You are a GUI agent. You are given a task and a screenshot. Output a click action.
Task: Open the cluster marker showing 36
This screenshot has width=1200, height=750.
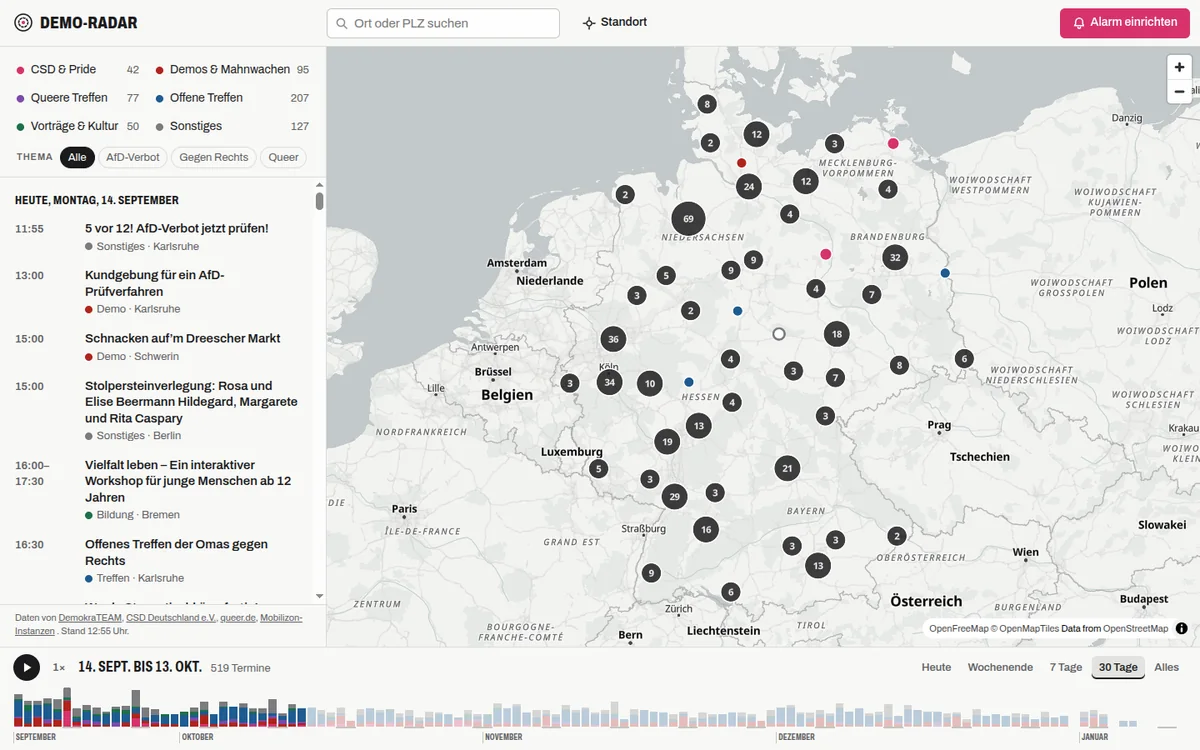point(613,339)
